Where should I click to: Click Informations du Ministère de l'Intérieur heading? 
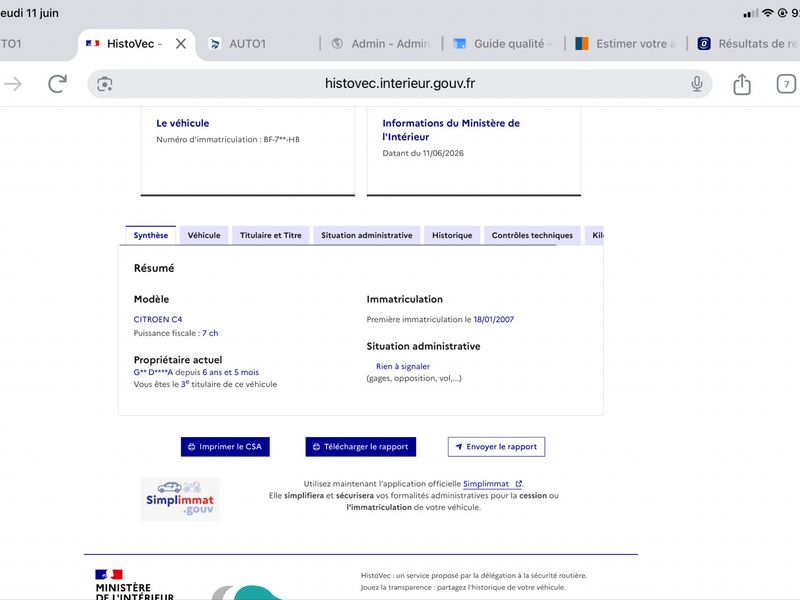[x=451, y=130]
